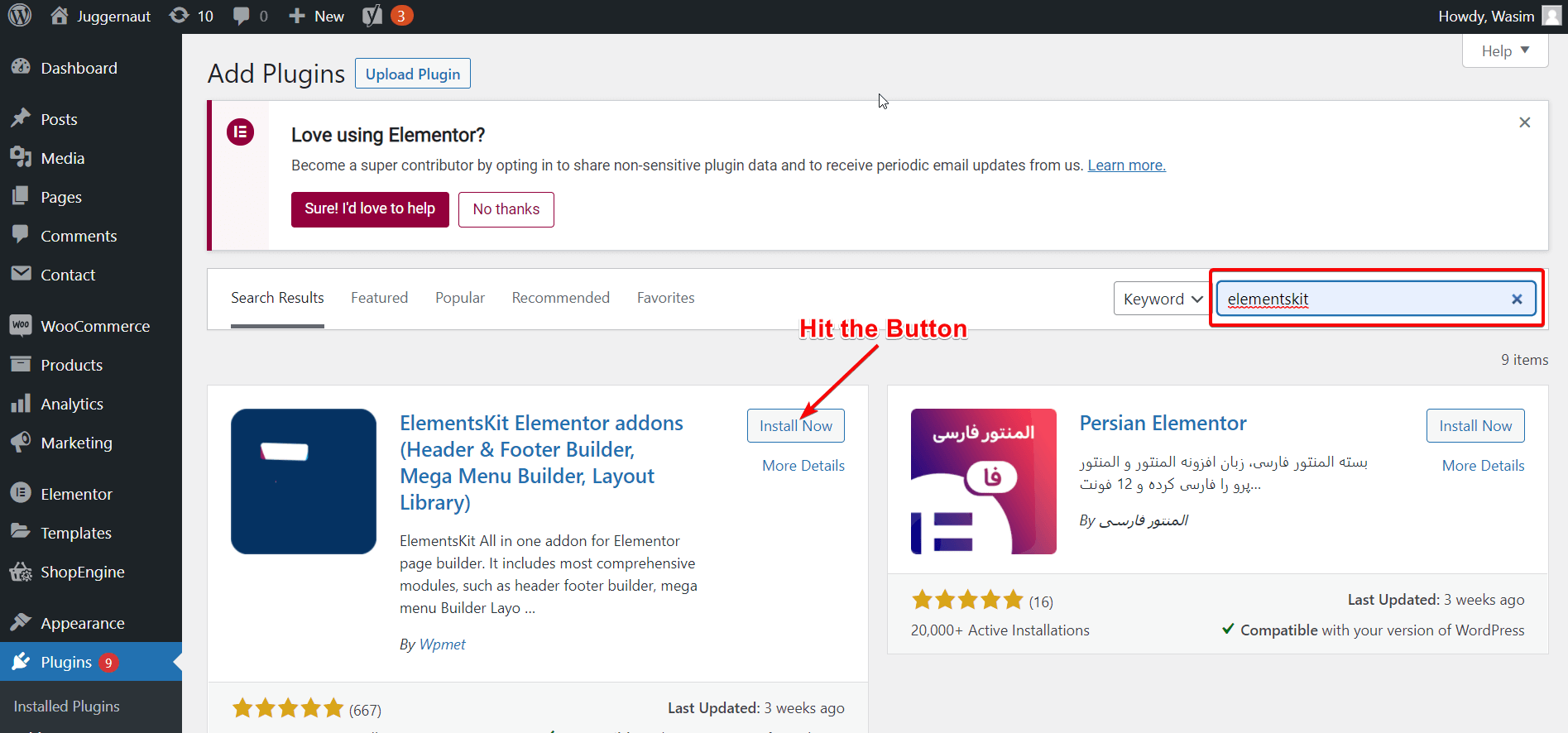The height and width of the screenshot is (733, 1568).
Task: Click the Howdy, Wasim account text
Action: click(1486, 17)
